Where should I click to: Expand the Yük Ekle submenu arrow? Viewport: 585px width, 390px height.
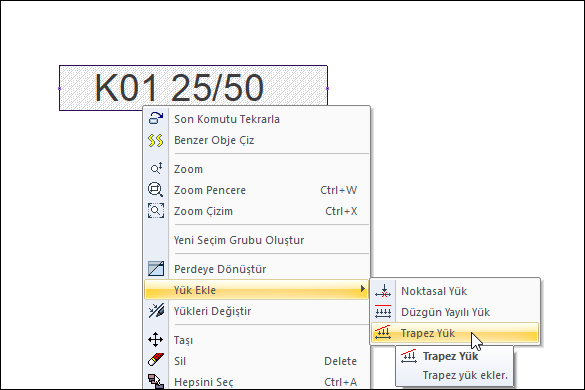pyautogui.click(x=362, y=289)
